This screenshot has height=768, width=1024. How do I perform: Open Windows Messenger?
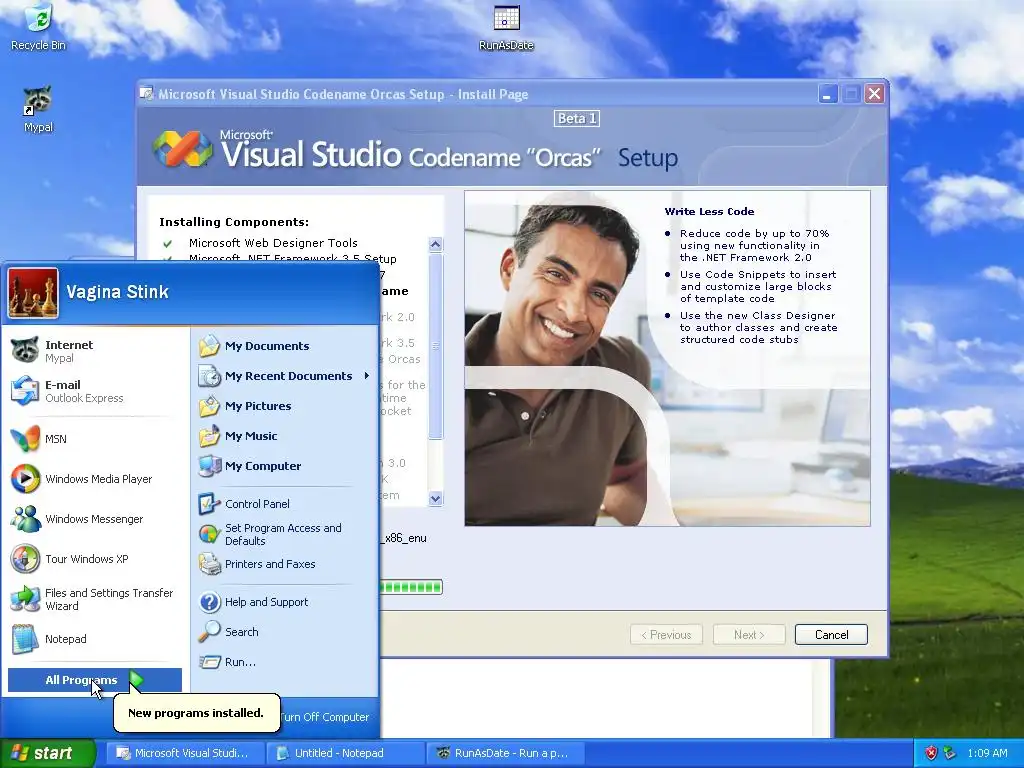point(94,519)
